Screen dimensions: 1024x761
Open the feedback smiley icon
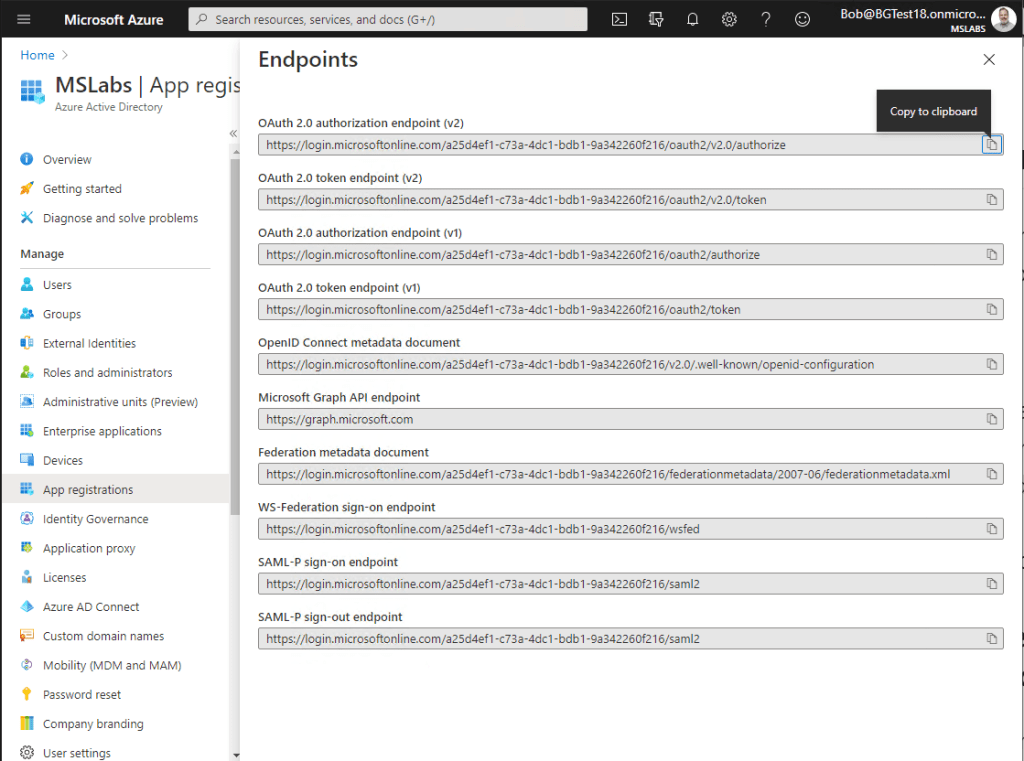click(802, 19)
